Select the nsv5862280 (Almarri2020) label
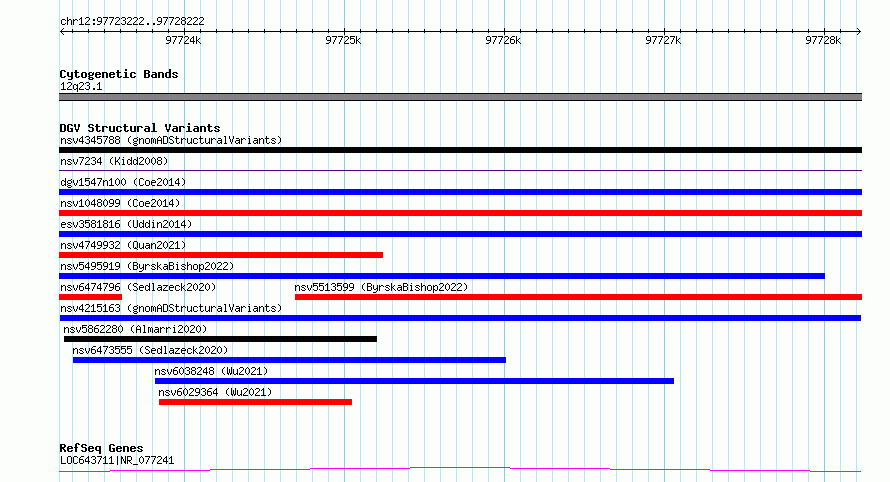This screenshot has height=482, width=890. (135, 329)
